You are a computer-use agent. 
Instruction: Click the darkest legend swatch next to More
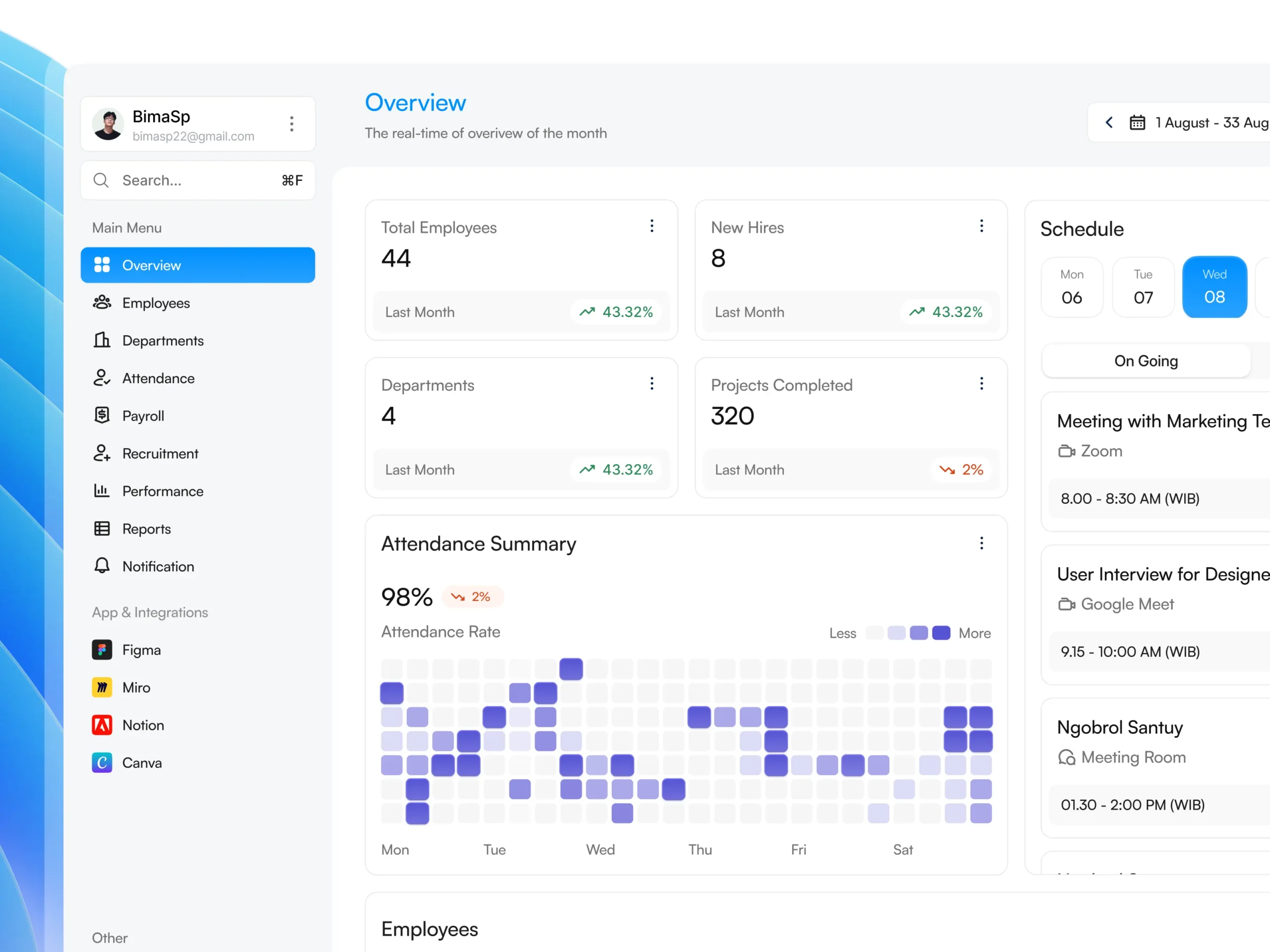tap(941, 633)
